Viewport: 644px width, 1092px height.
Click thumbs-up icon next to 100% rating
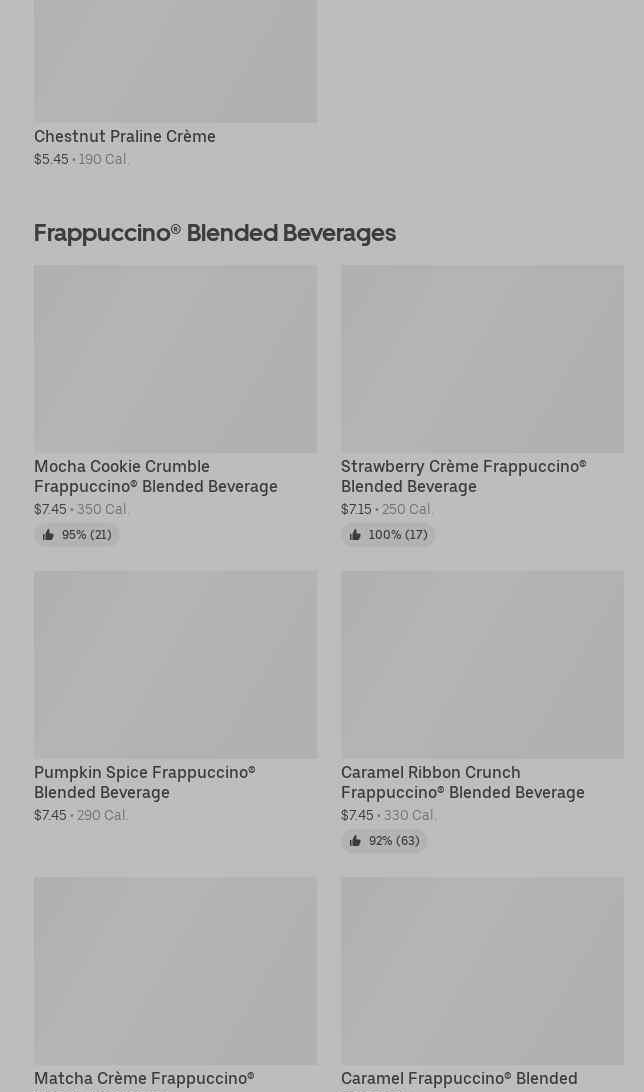point(355,535)
